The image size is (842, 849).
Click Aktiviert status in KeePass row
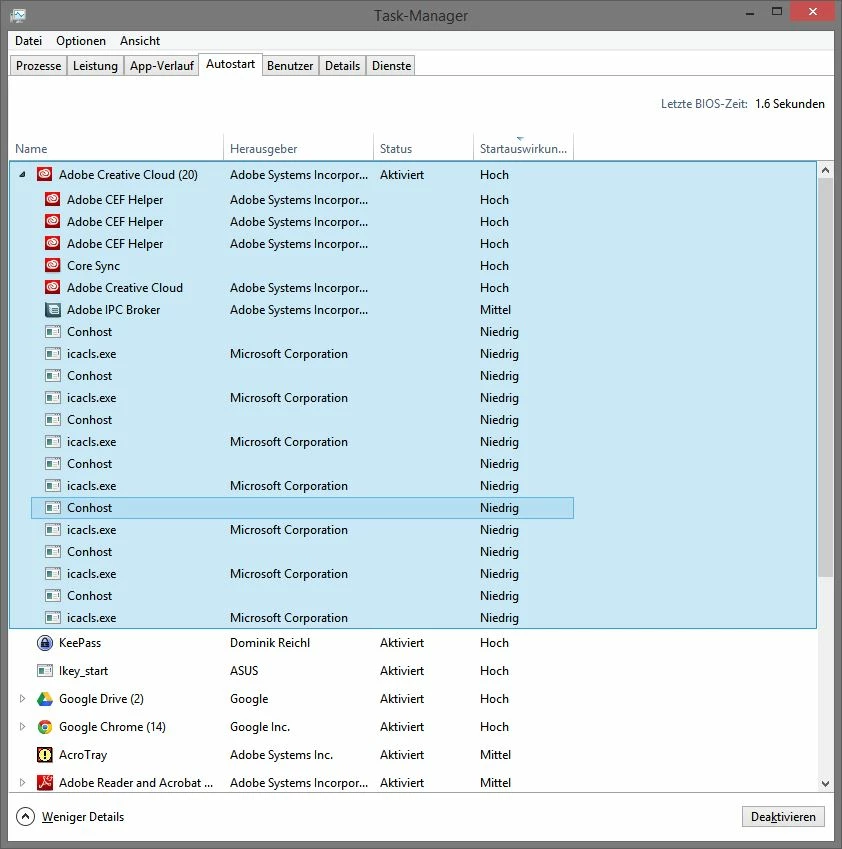click(402, 643)
